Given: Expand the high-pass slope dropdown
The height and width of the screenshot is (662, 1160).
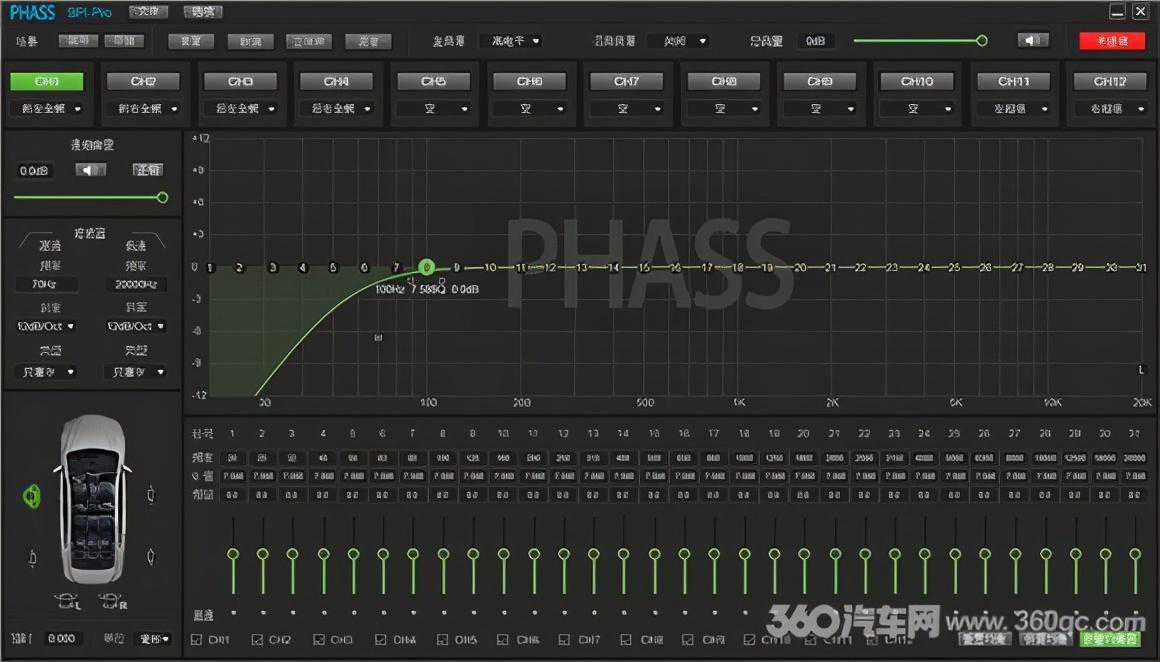Looking at the screenshot, I should (x=49, y=326).
